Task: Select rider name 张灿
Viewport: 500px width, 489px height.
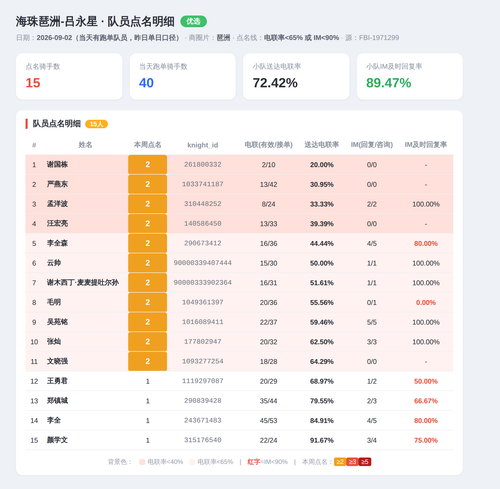Action: (54, 341)
